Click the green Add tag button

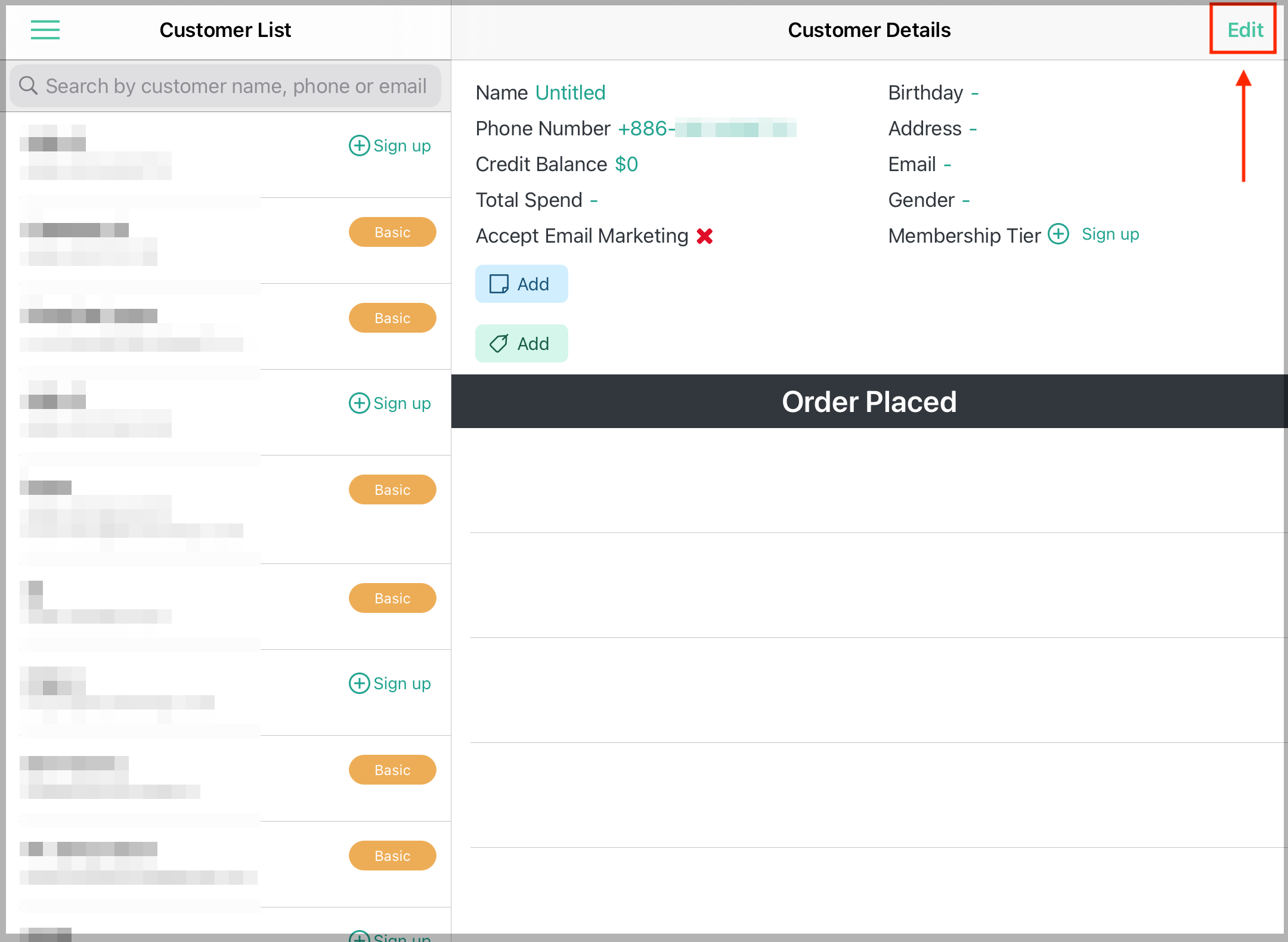pyautogui.click(x=522, y=343)
